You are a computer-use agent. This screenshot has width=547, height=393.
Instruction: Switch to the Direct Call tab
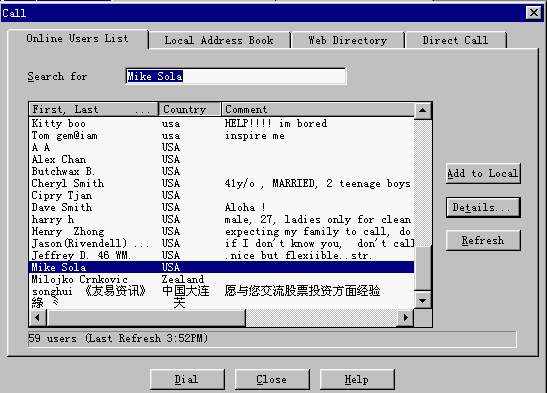tap(455, 40)
